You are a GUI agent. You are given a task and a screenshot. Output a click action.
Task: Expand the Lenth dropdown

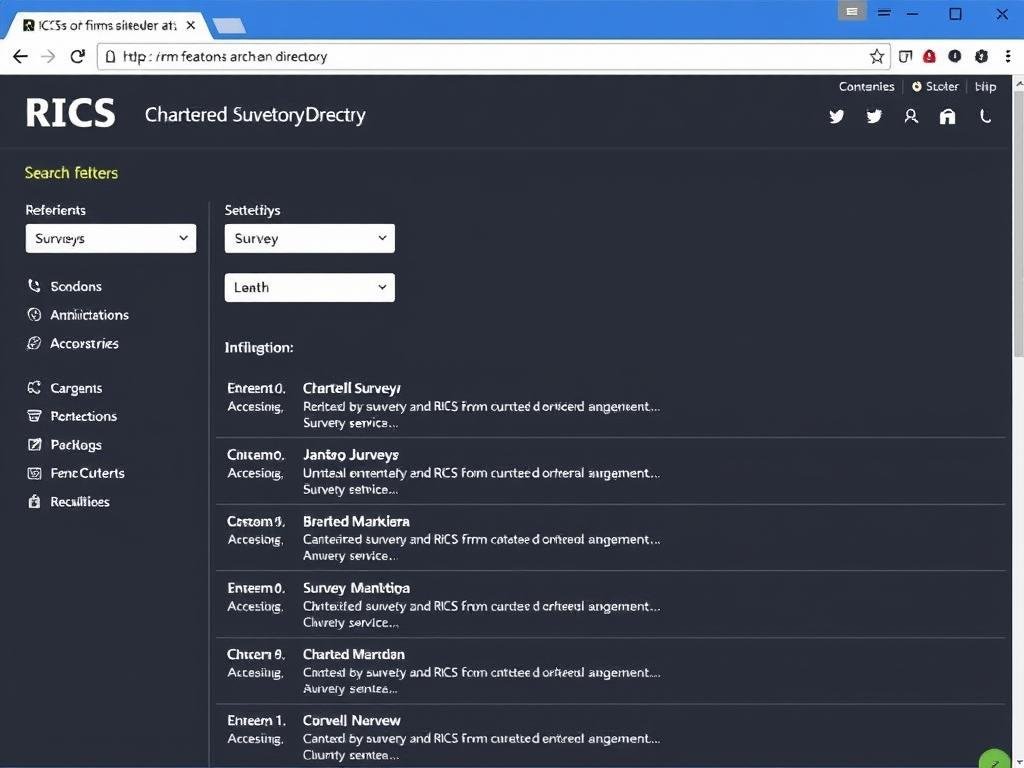(310, 287)
